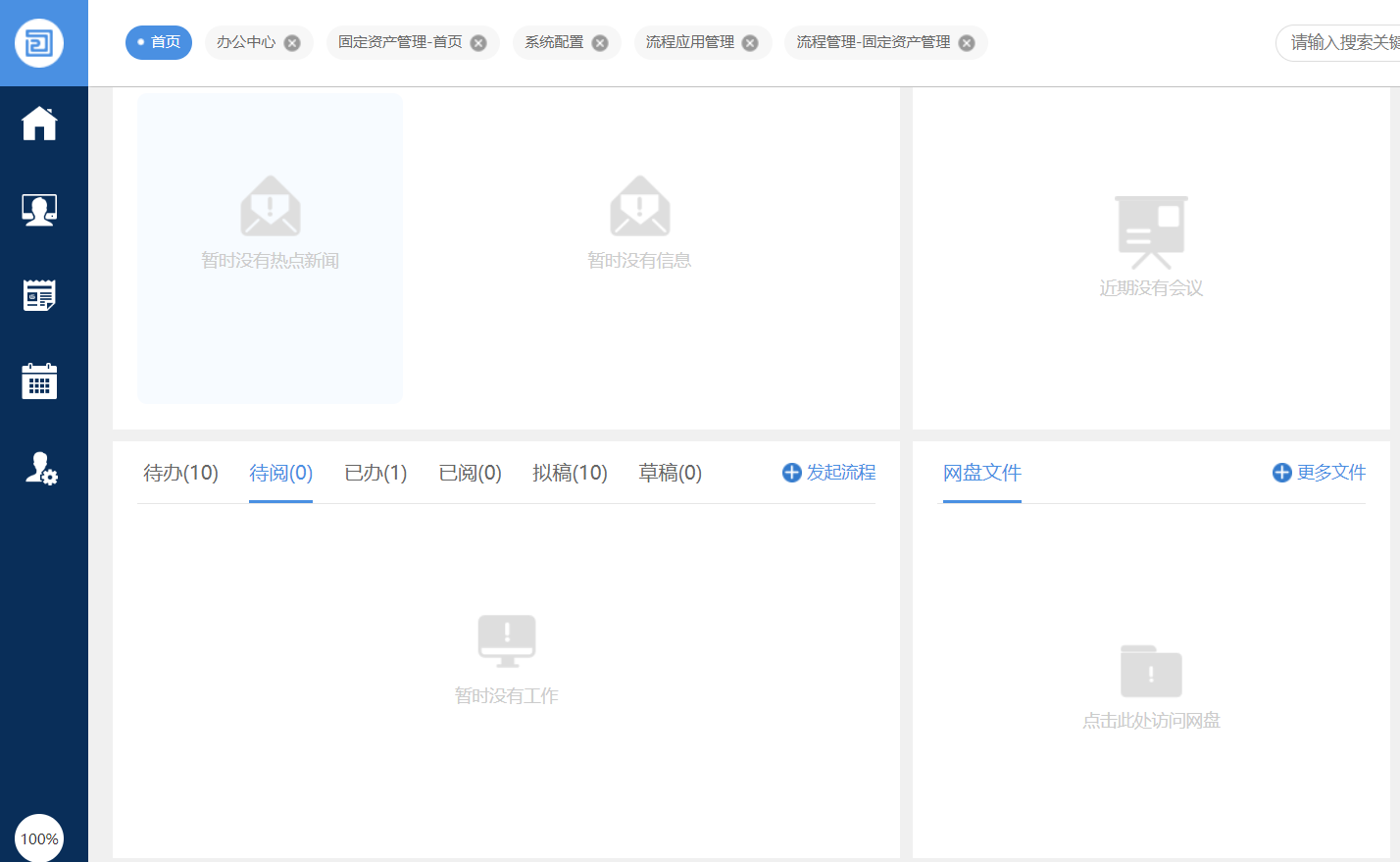Open the user settings sidebar icon
The image size is (1400, 862).
(41, 468)
